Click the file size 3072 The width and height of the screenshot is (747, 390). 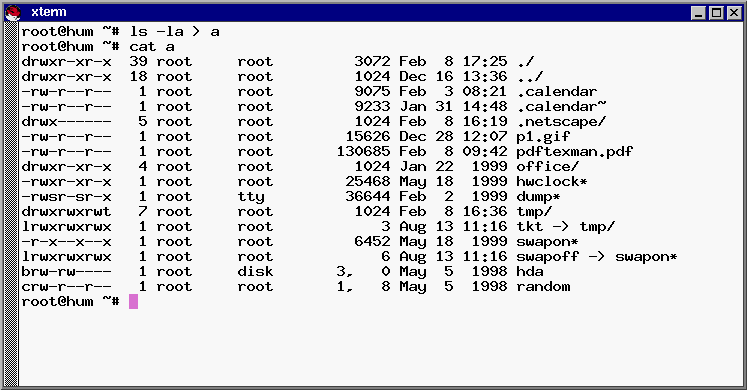coord(373,62)
